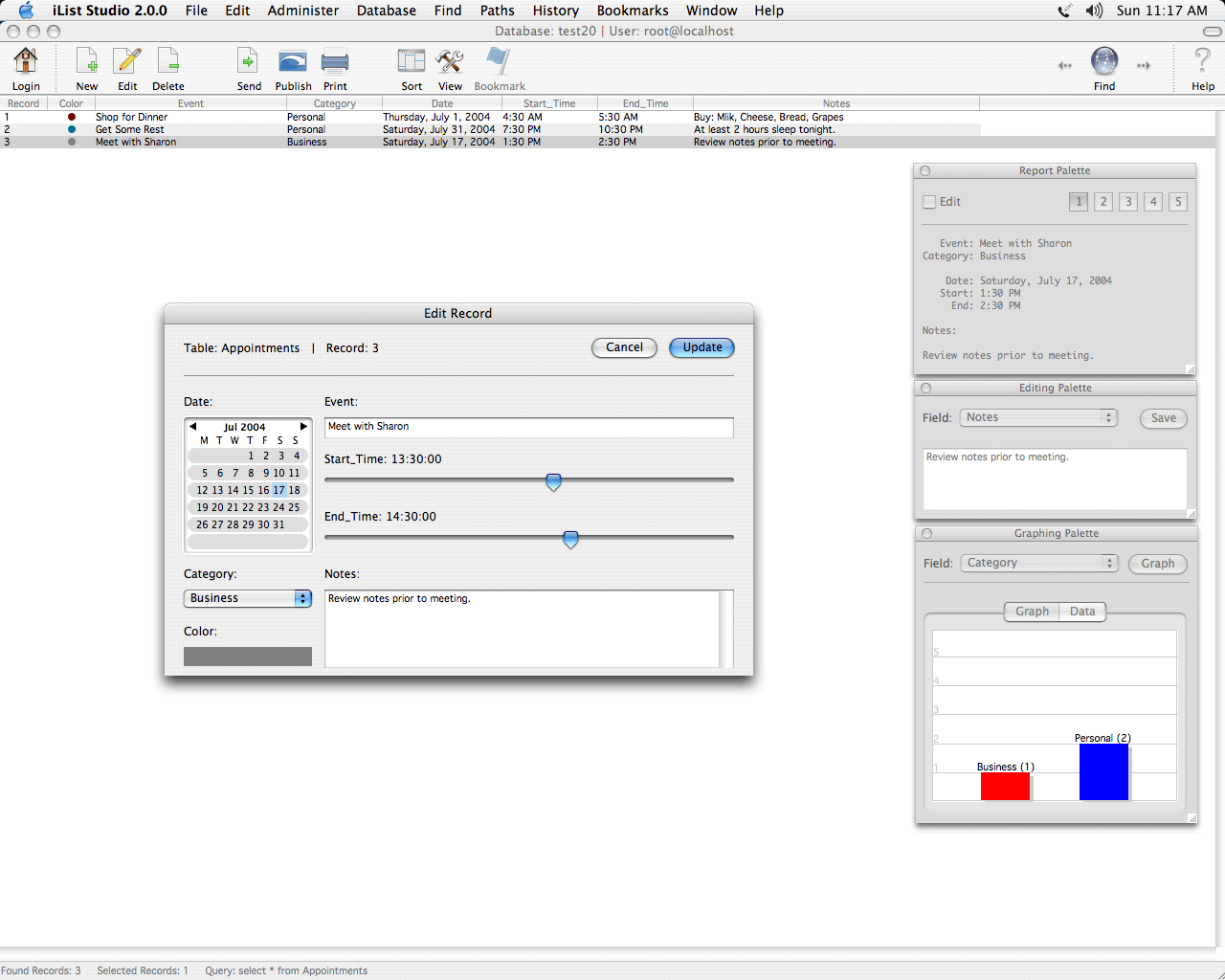Open the View tools icon

(450, 61)
